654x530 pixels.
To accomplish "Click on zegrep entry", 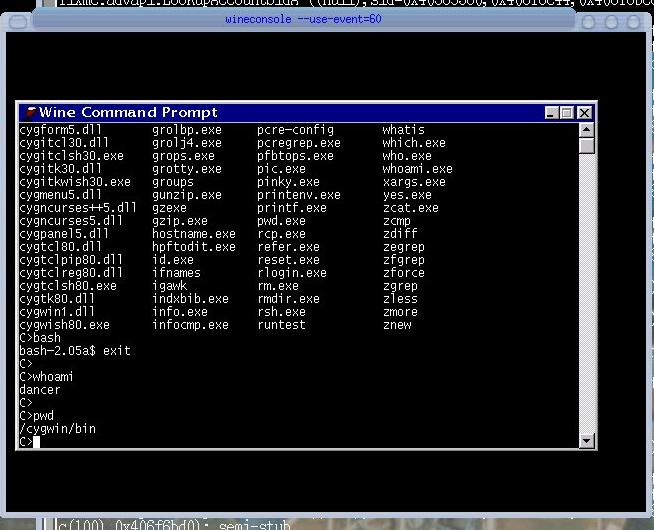I will [404, 246].
